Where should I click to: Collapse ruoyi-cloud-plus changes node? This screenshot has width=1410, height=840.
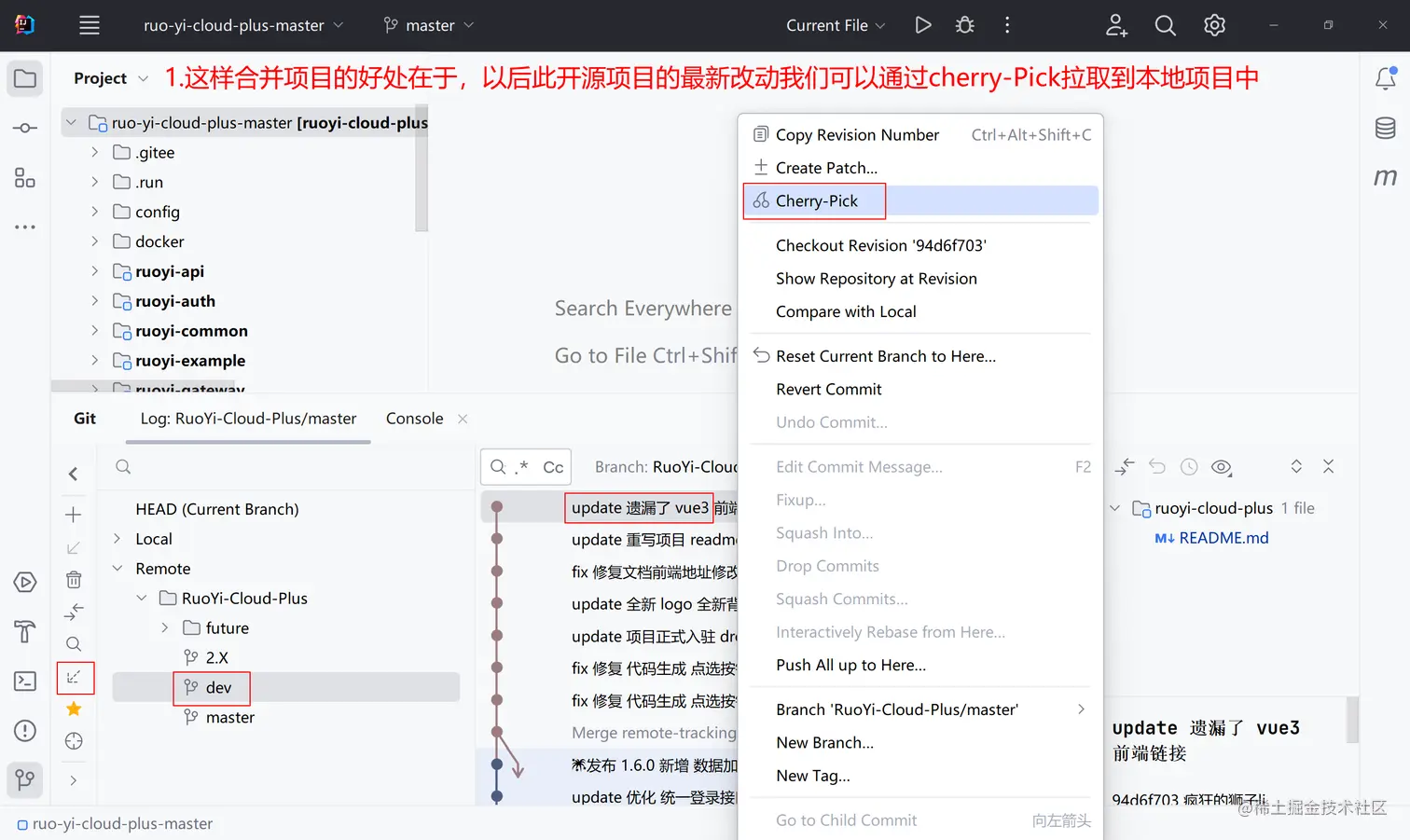tap(1115, 508)
